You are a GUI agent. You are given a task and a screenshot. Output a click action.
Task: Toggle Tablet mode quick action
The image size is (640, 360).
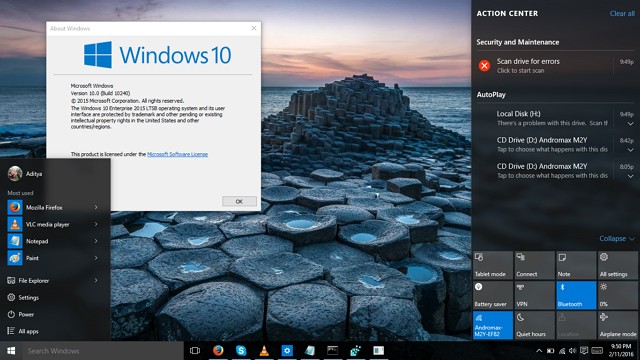493,265
